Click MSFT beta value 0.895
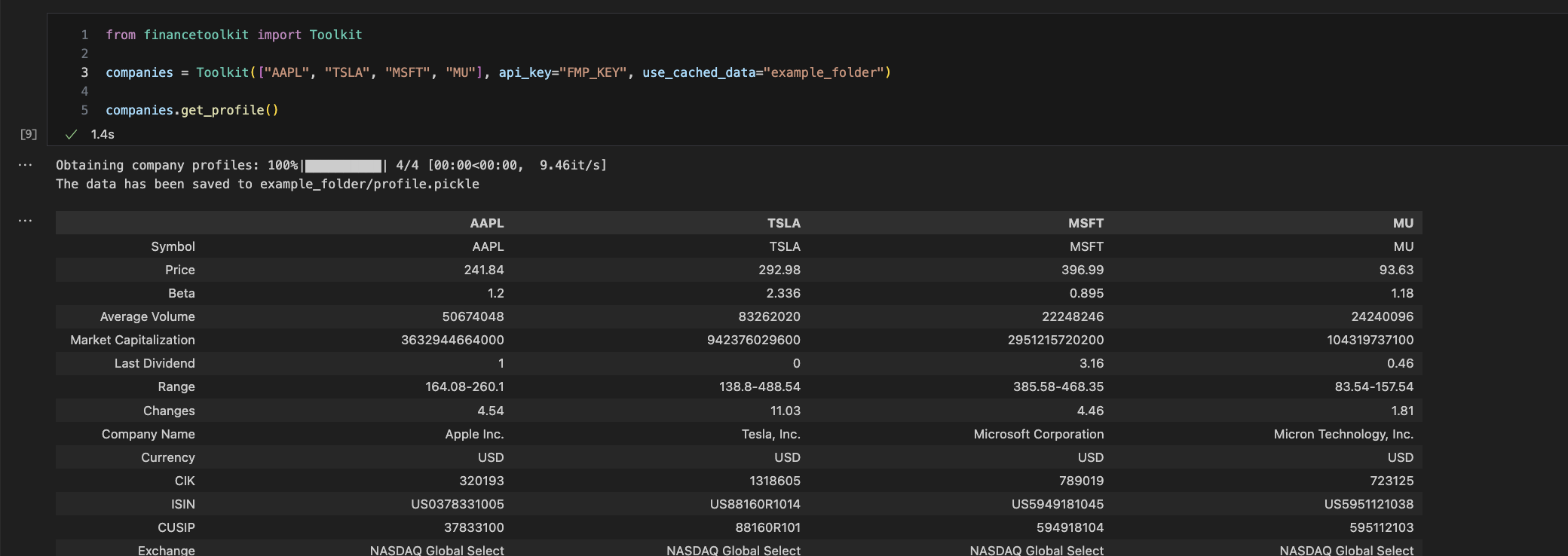Screen dimensions: 1568x556 [1086, 293]
